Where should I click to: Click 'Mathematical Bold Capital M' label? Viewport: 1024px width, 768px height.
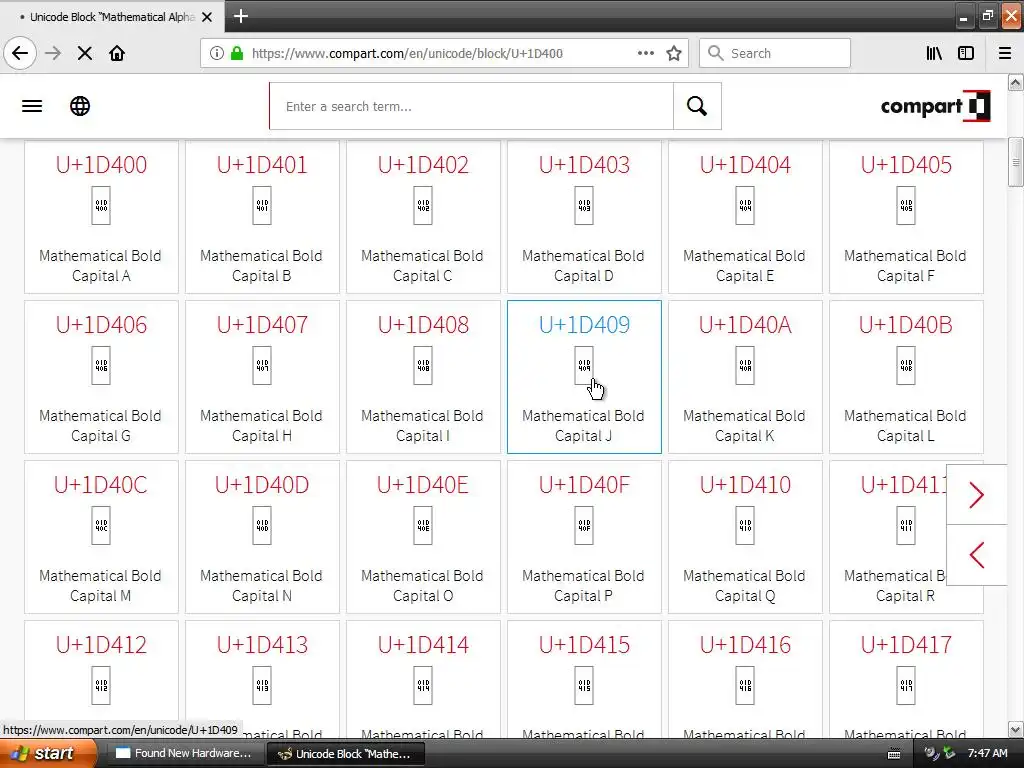[x=101, y=586]
